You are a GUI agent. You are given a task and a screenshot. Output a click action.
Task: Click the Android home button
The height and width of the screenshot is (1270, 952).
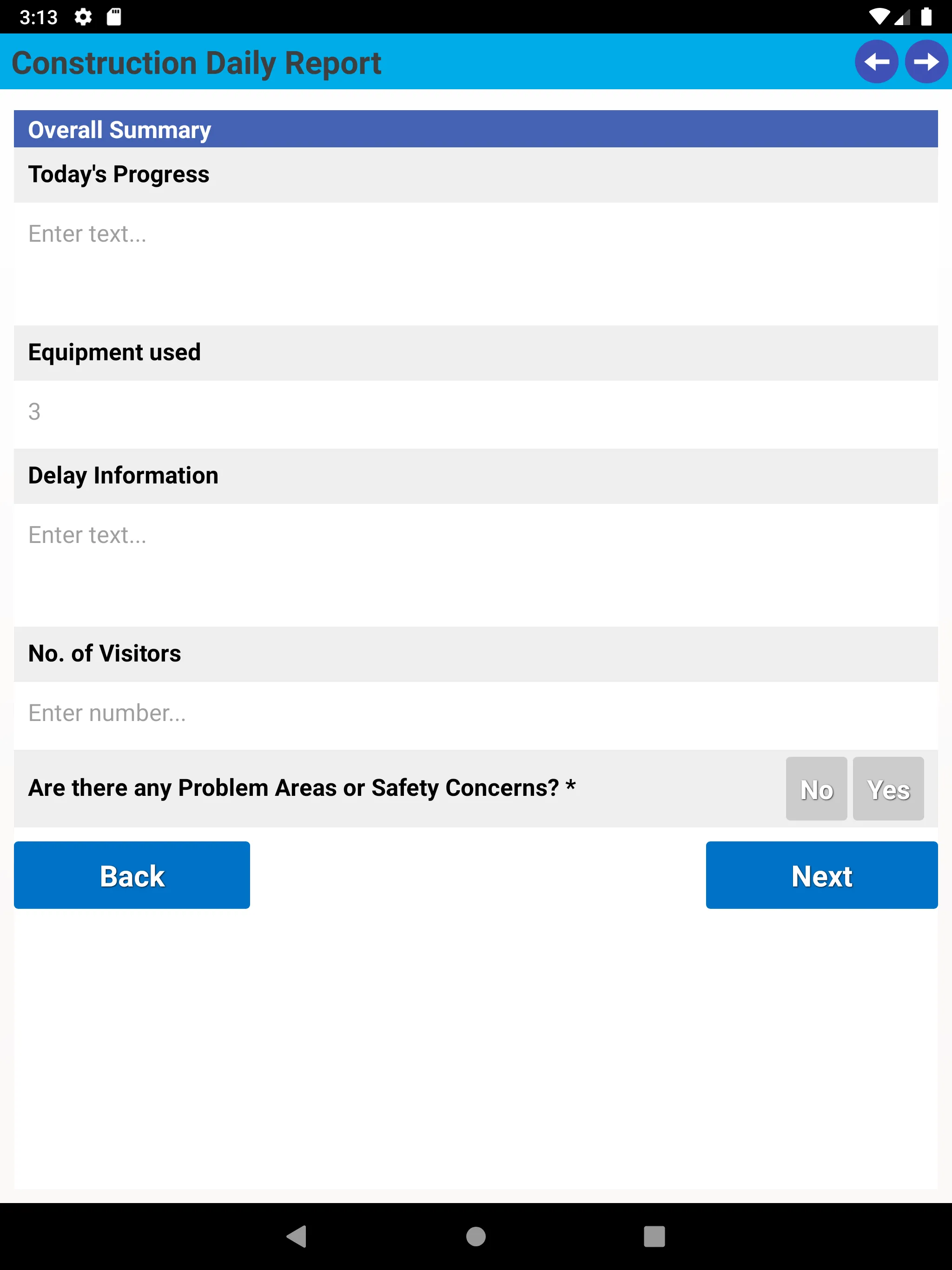click(476, 1236)
